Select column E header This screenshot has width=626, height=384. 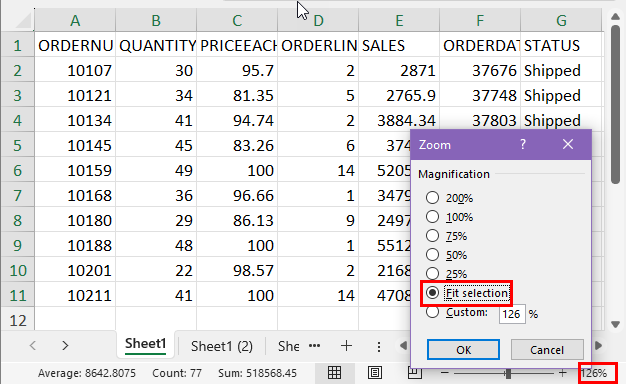(399, 20)
